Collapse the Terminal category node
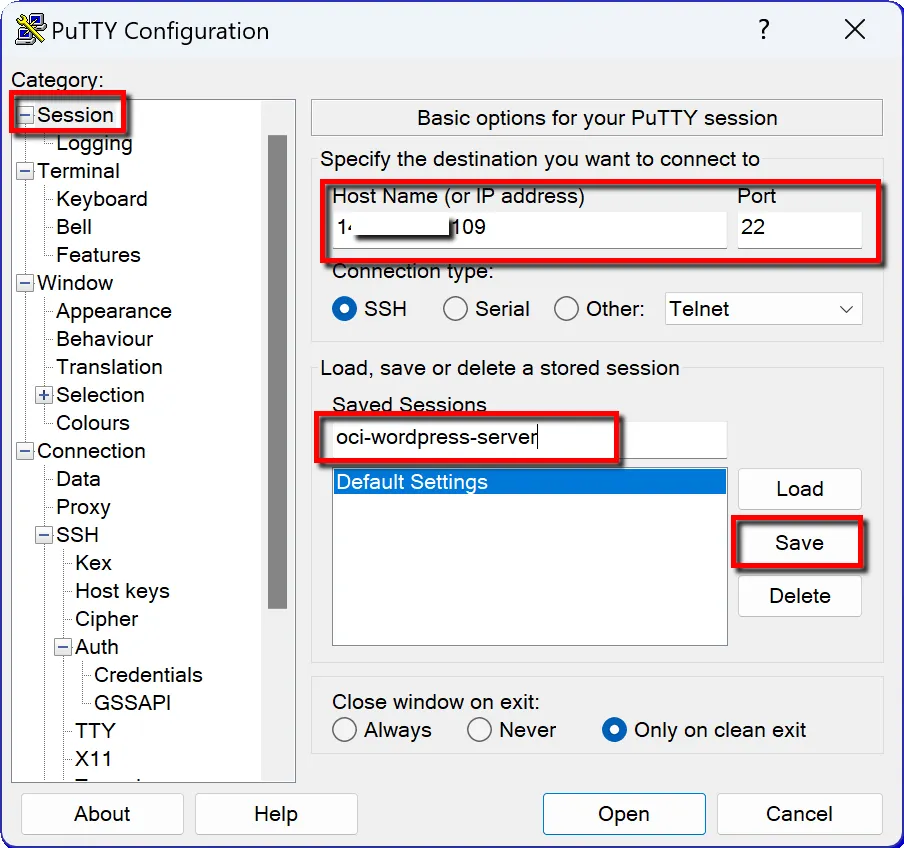The height and width of the screenshot is (848, 904). point(25,171)
